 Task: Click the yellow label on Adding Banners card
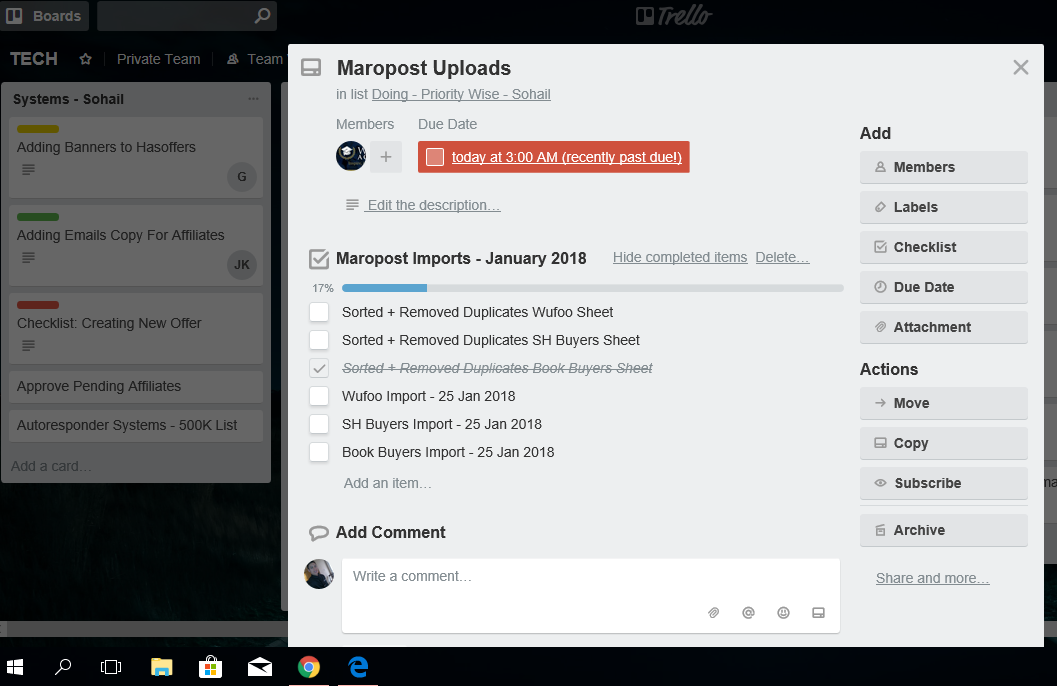tap(38, 129)
